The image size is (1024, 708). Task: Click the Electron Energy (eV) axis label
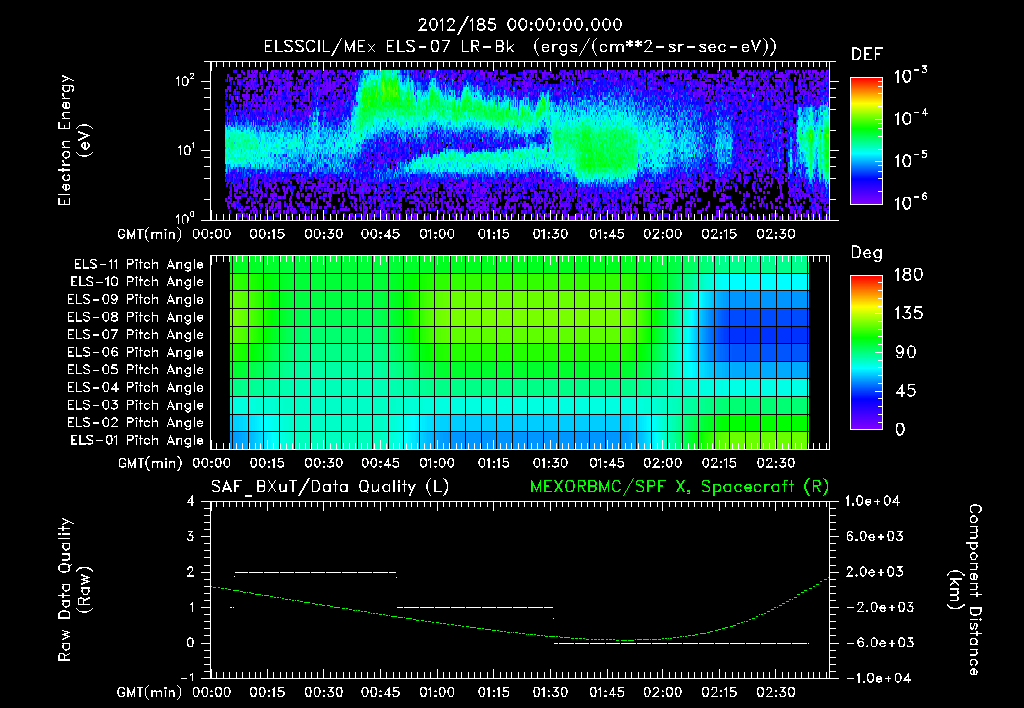74,140
